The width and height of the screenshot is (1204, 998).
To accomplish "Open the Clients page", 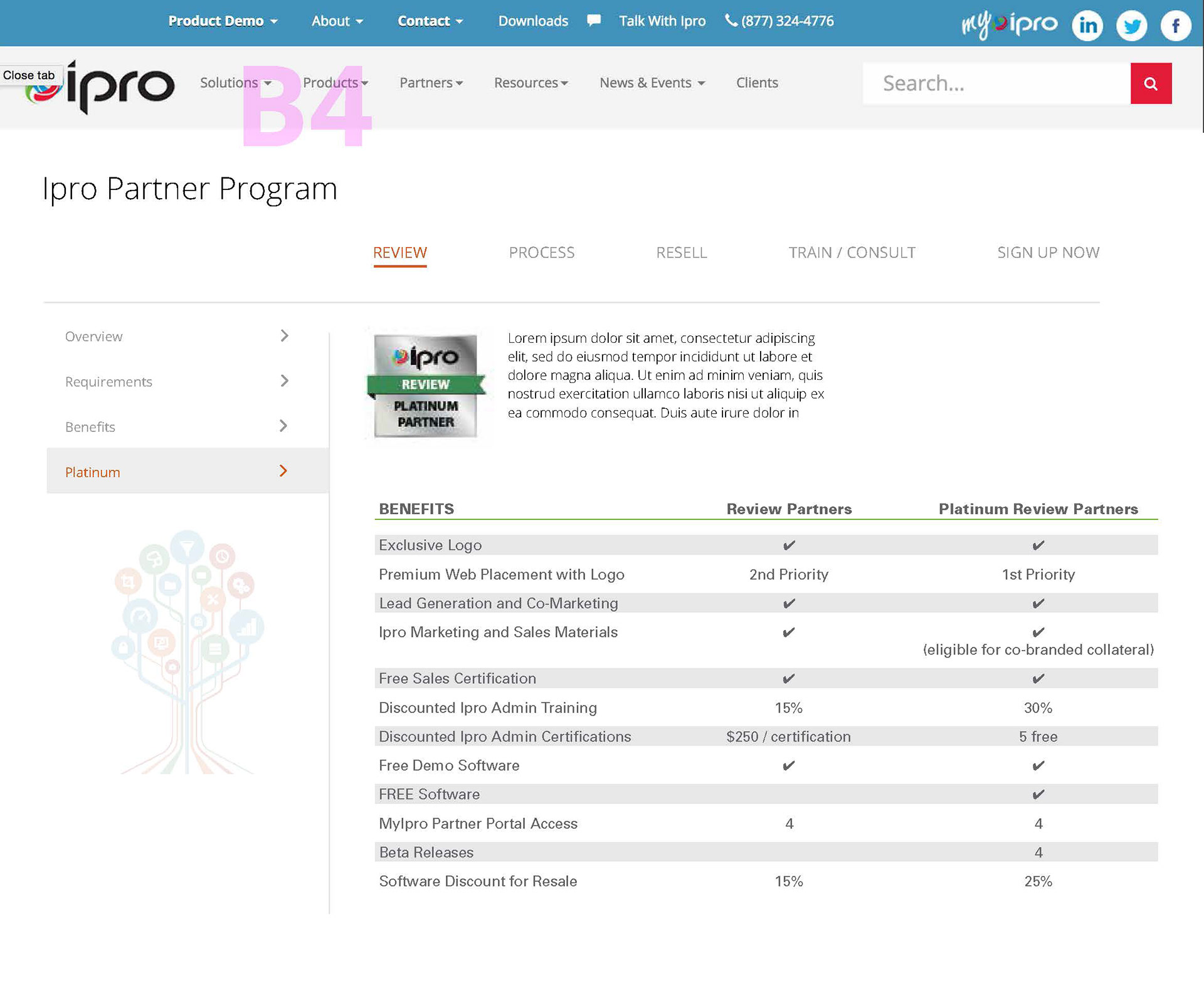I will tap(757, 83).
